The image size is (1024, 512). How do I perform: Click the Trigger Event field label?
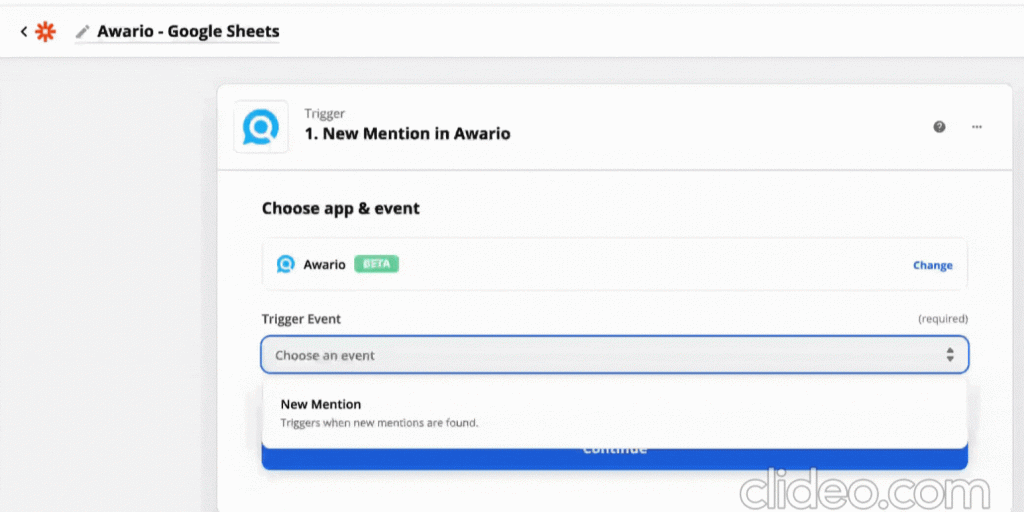301,319
